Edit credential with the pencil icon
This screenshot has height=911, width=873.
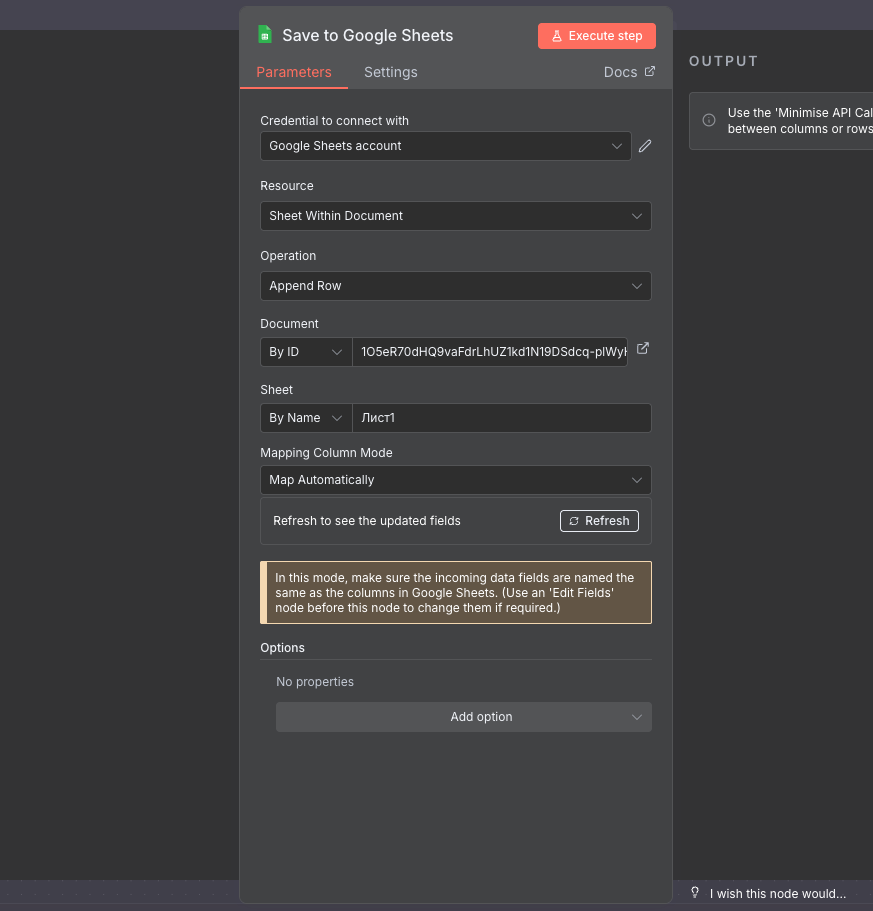645,146
